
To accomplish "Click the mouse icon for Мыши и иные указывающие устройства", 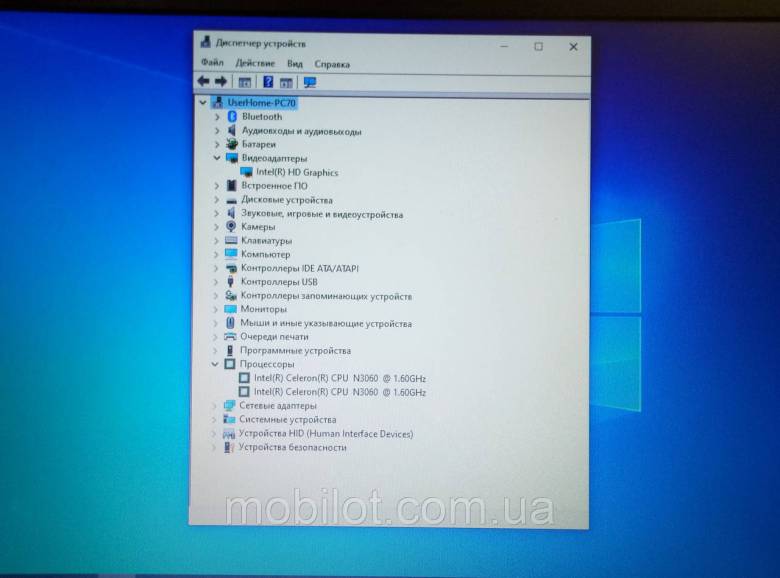I will pos(230,323).
